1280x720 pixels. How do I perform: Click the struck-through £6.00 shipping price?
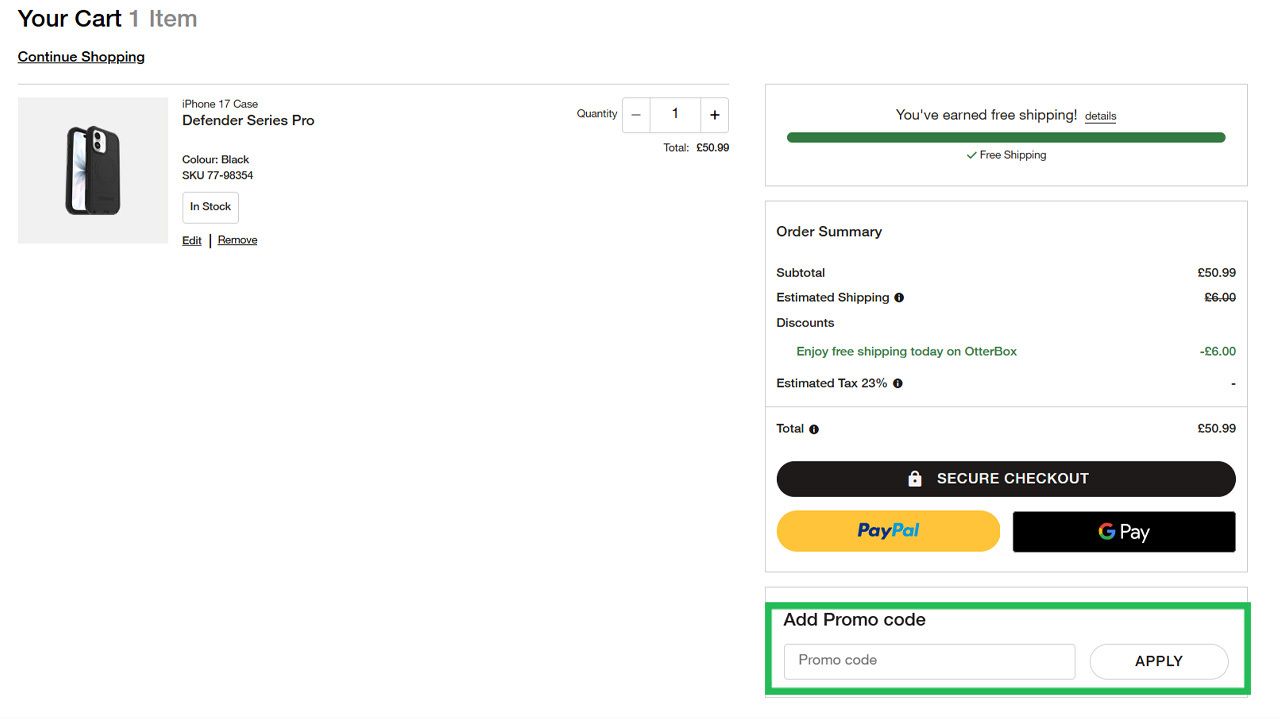[1220, 298]
